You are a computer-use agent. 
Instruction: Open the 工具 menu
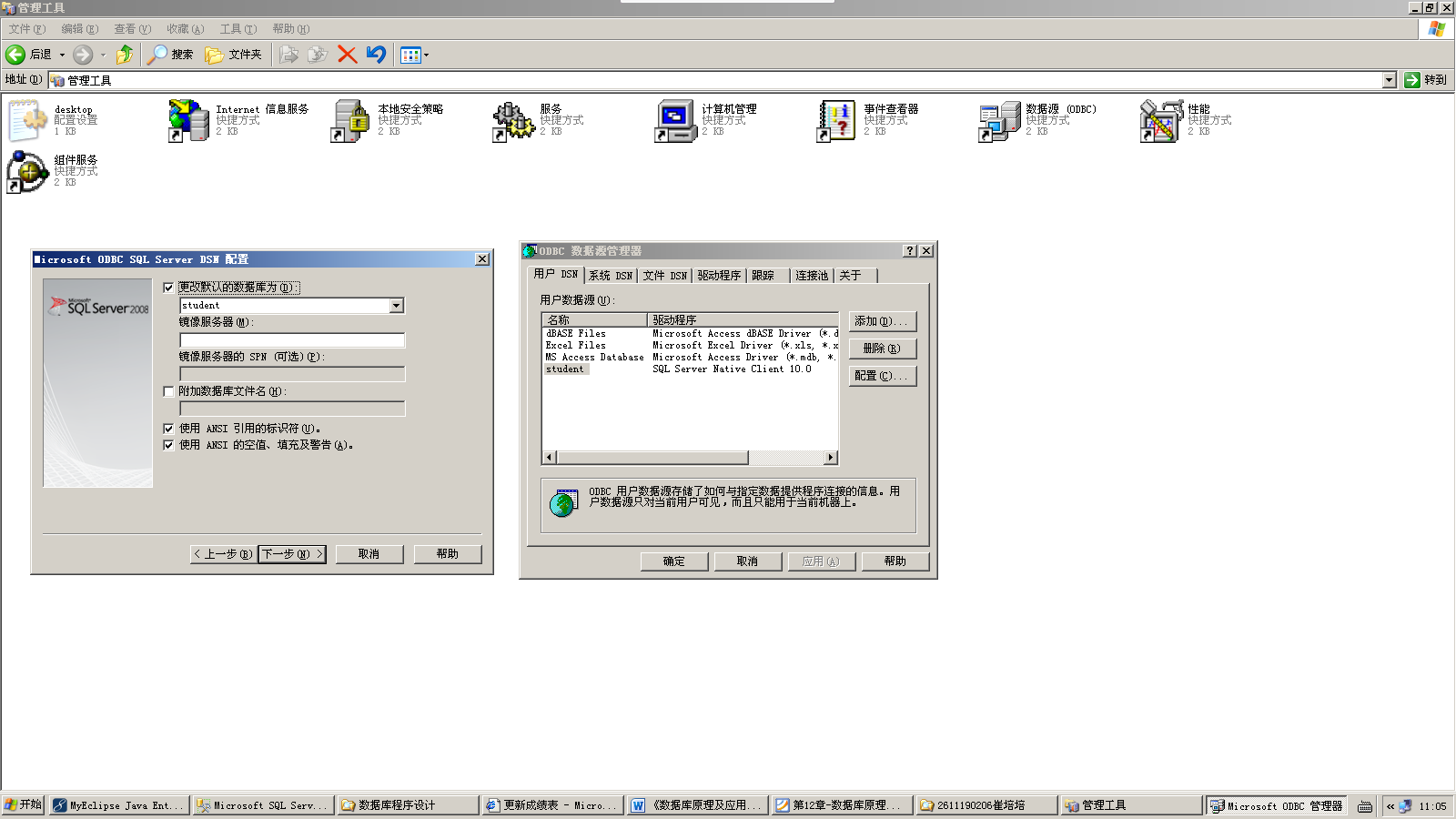tap(238, 29)
